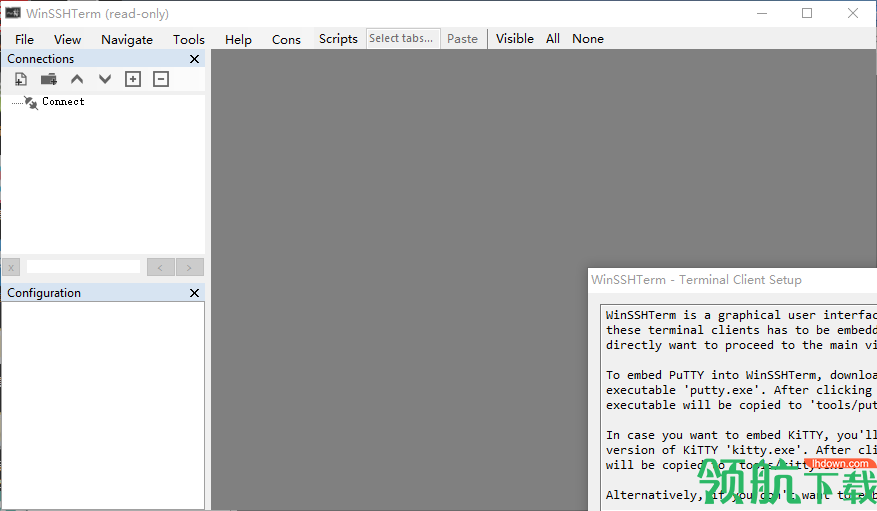Click the connections filter text field
Image resolution: width=877 pixels, height=511 pixels.
click(x=83, y=267)
